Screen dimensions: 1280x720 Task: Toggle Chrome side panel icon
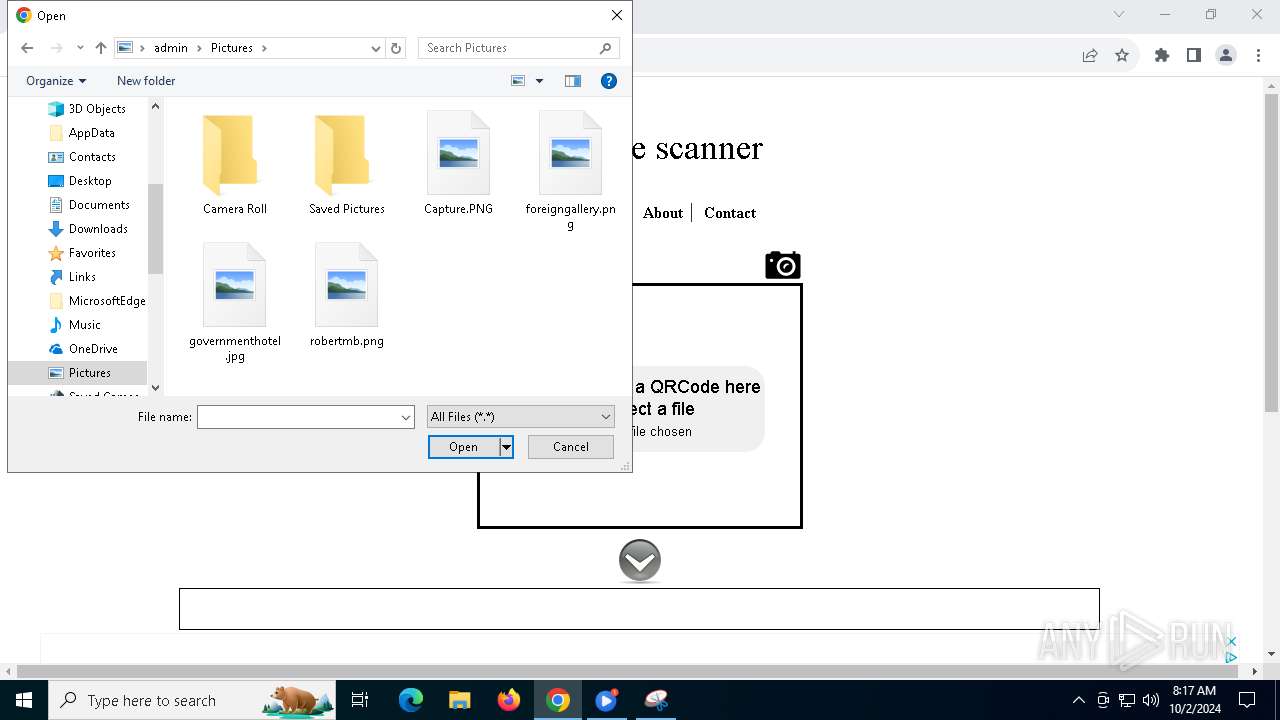(x=1194, y=56)
